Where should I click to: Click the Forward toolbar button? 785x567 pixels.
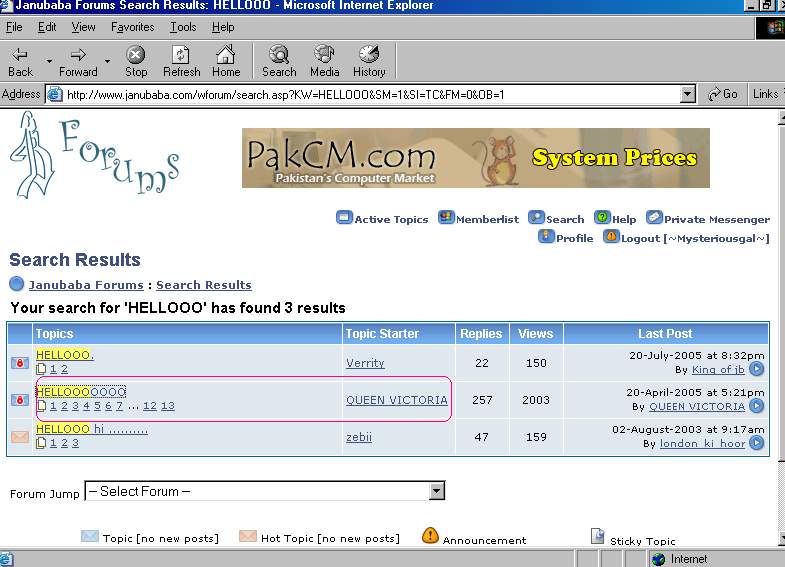point(78,62)
